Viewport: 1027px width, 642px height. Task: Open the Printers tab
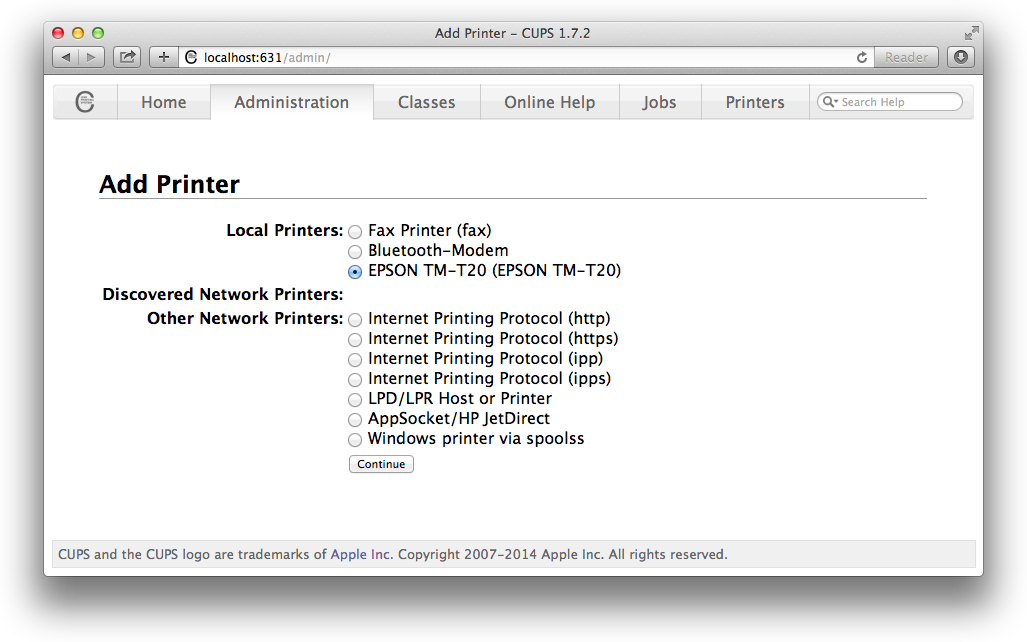point(755,102)
